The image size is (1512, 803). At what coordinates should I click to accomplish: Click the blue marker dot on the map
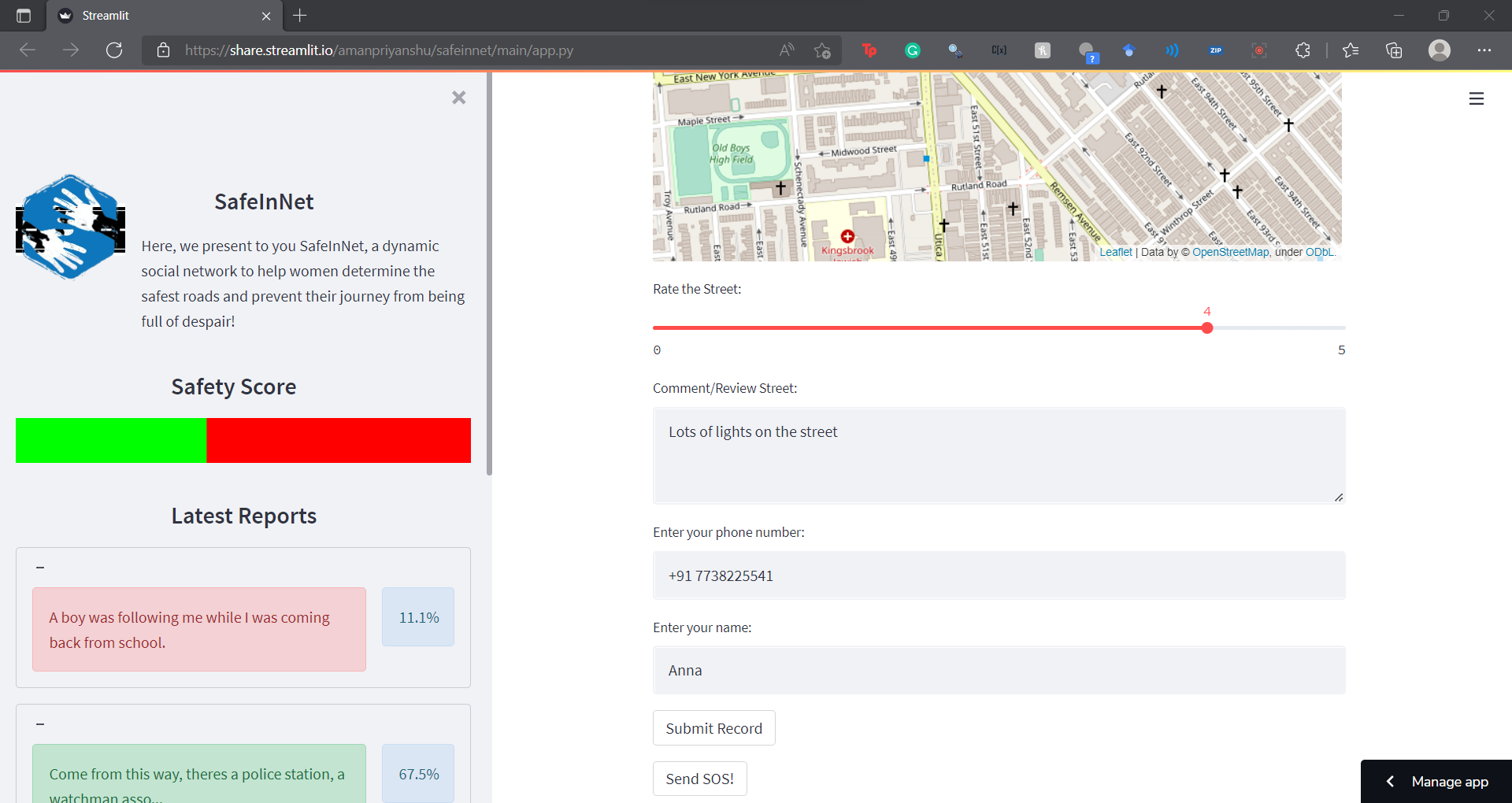point(926,159)
